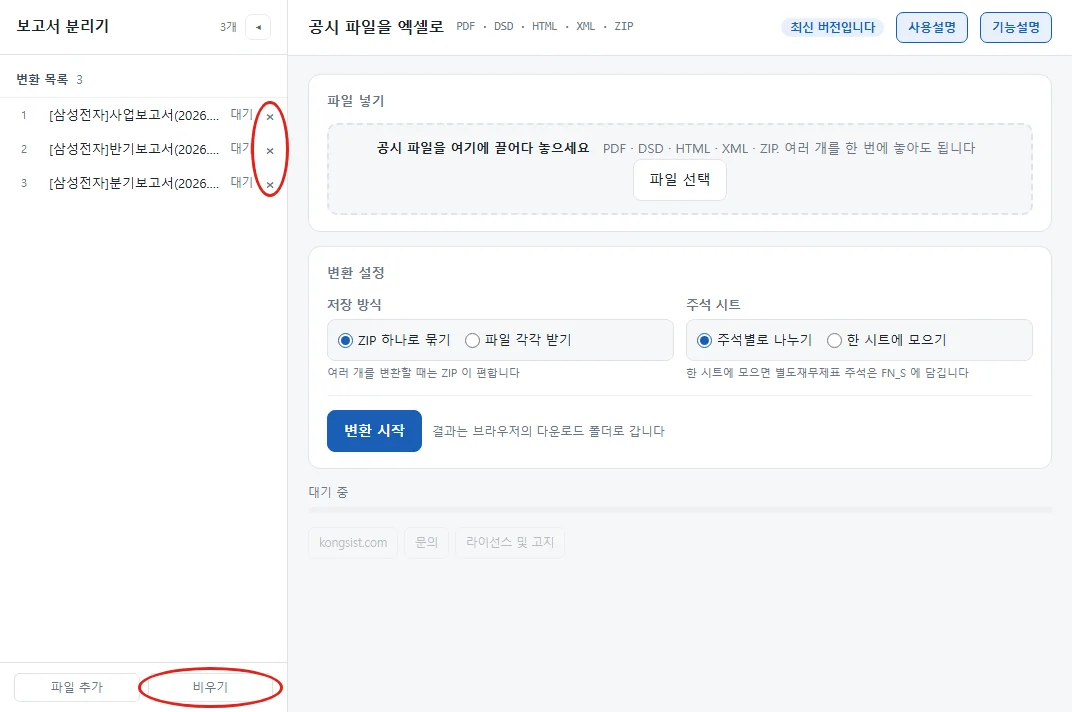The height and width of the screenshot is (712, 1072).
Task: Select the [삼성전자]사업보고서 list row
Action: [x=144, y=116]
